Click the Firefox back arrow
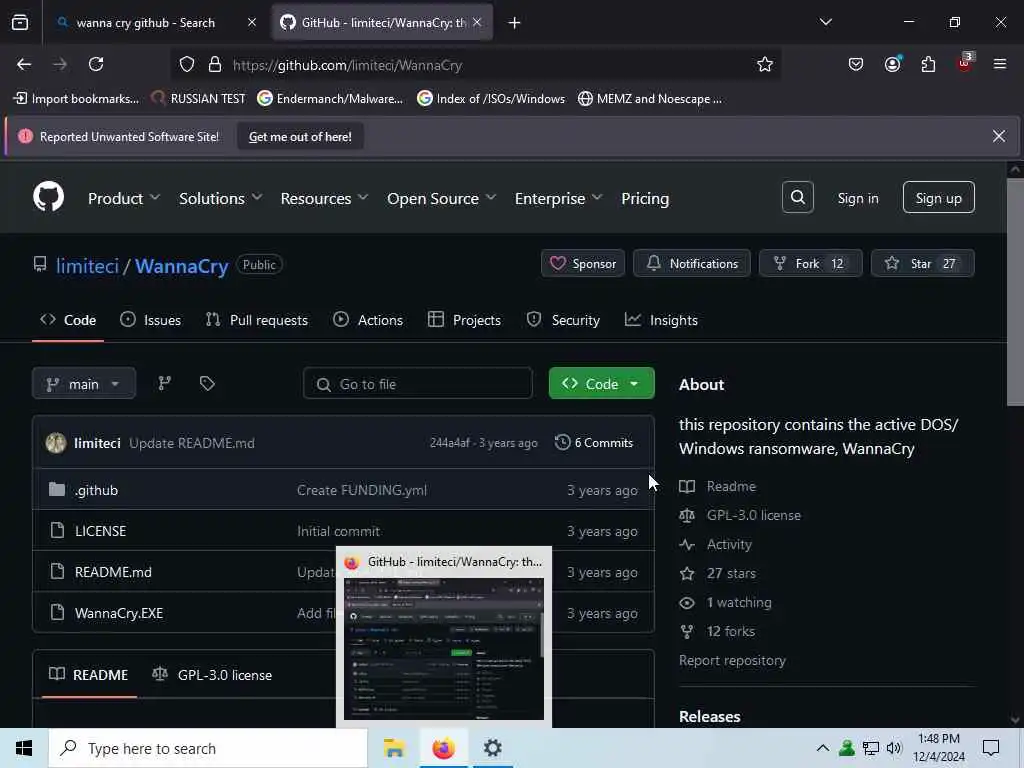Image resolution: width=1024 pixels, height=768 pixels. pos(24,64)
